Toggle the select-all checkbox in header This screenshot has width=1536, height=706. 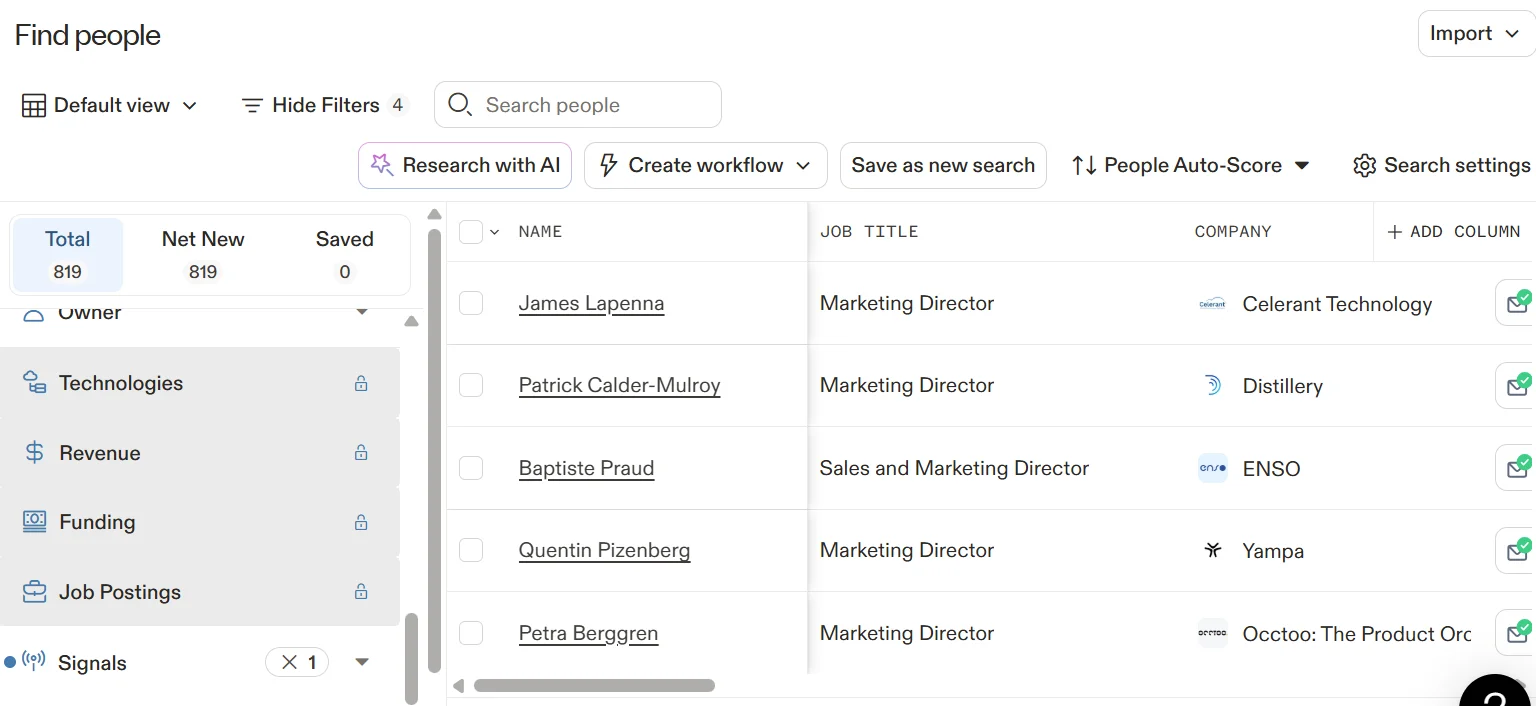click(x=471, y=232)
